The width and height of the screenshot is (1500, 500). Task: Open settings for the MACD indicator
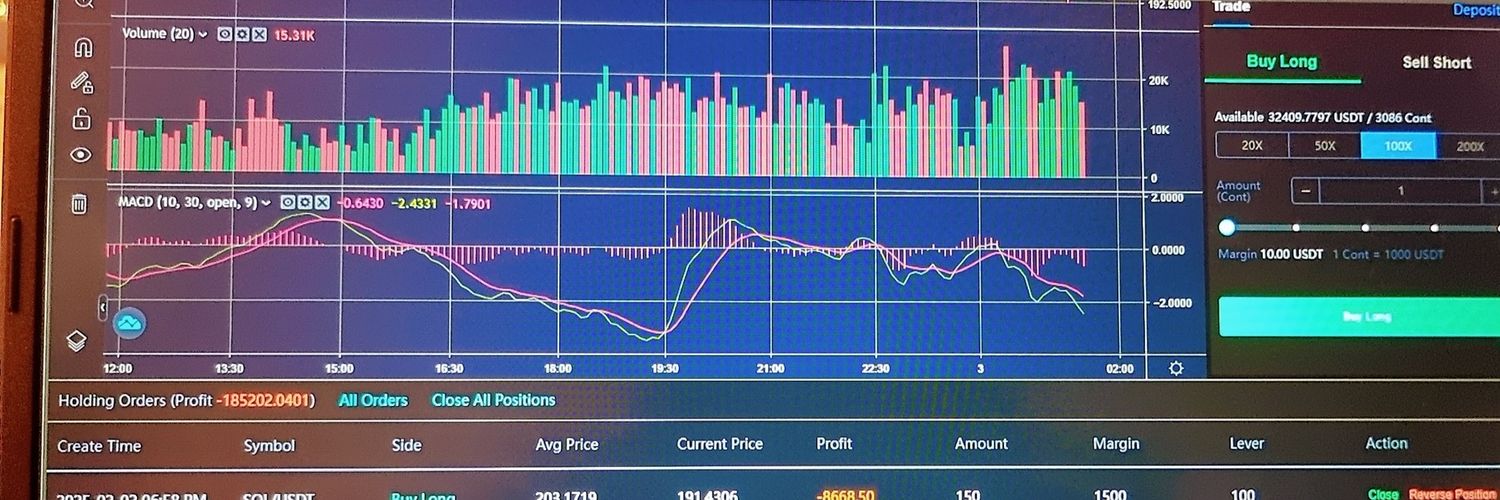point(304,202)
